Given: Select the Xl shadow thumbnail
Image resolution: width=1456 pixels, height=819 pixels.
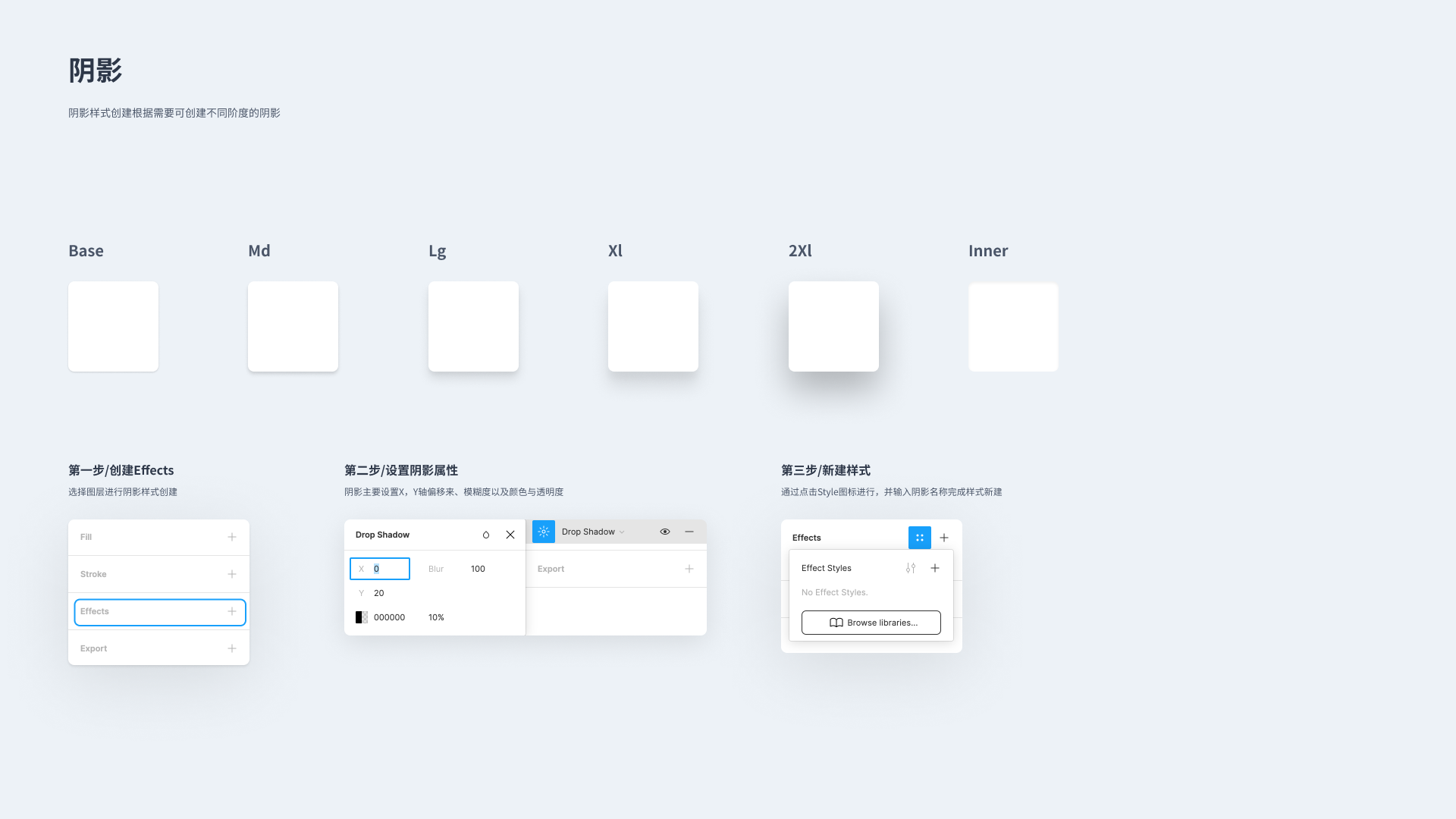Looking at the screenshot, I should pos(652,326).
